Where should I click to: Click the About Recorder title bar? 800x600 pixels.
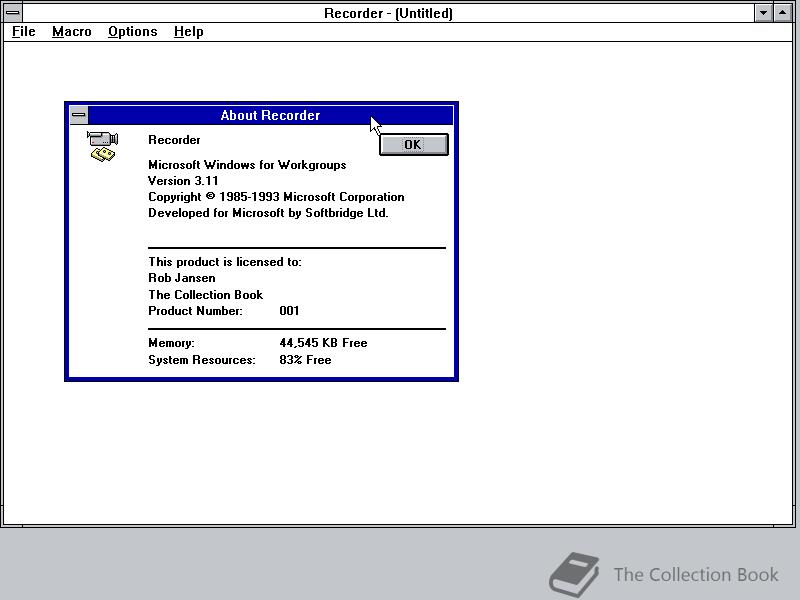pyautogui.click(x=270, y=115)
